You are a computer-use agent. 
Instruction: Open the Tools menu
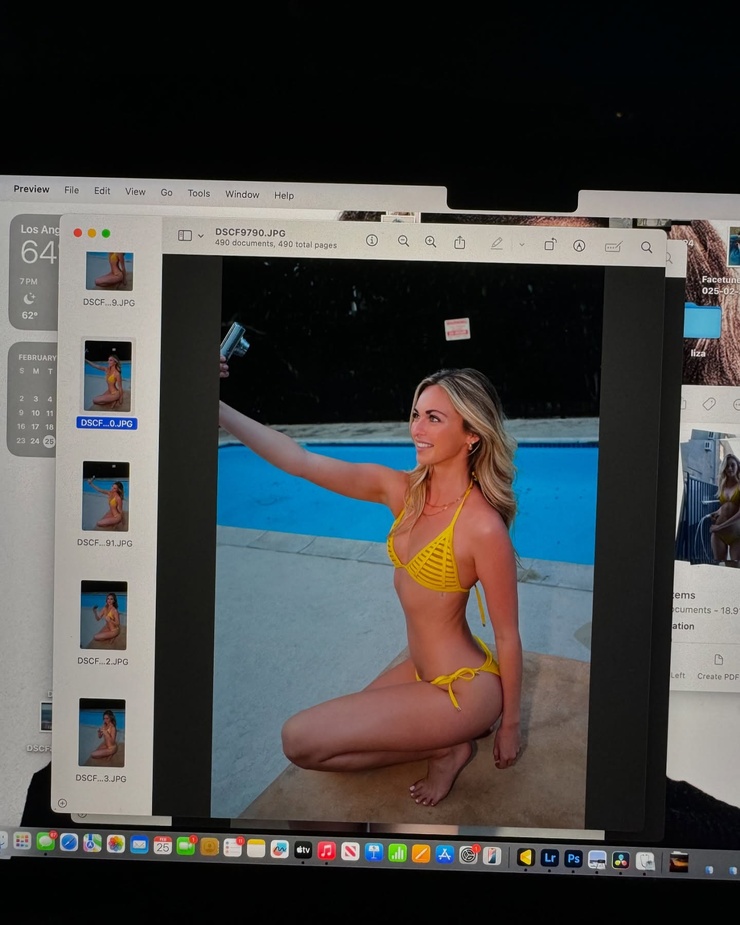click(199, 193)
